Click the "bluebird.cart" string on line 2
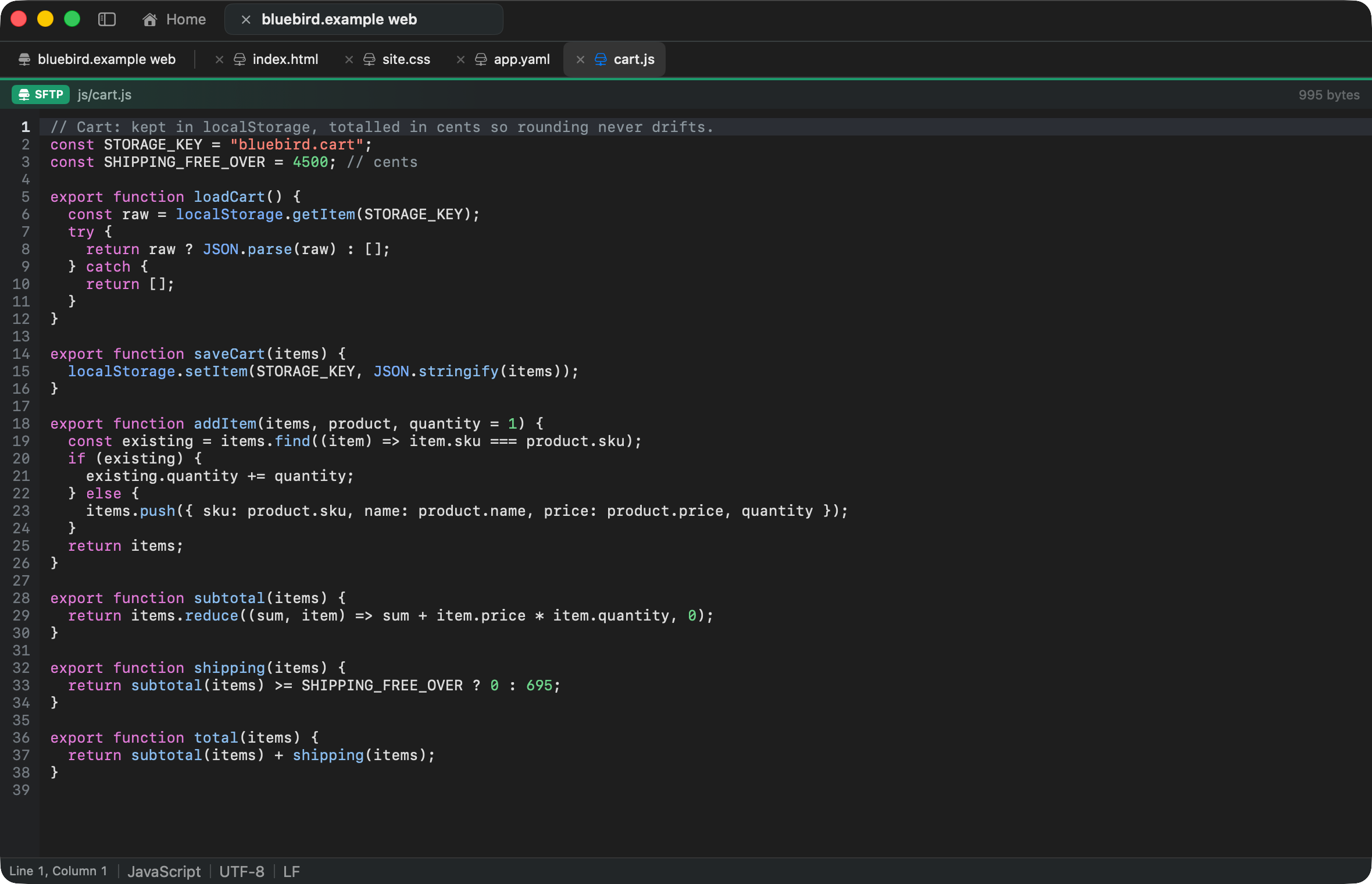This screenshot has width=1372, height=884. pos(297,144)
